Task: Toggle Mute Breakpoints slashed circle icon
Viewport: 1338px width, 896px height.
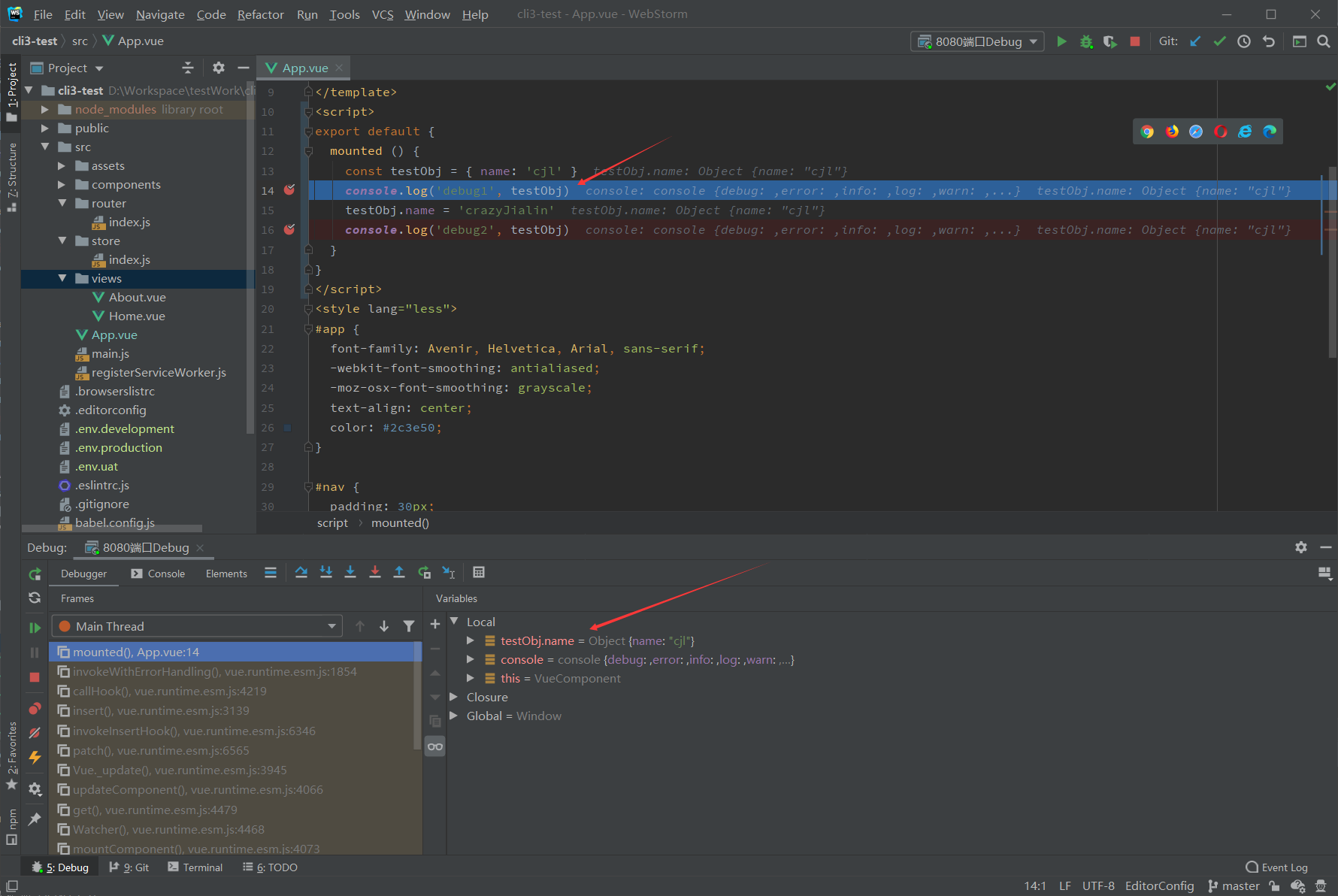Action: (x=35, y=733)
